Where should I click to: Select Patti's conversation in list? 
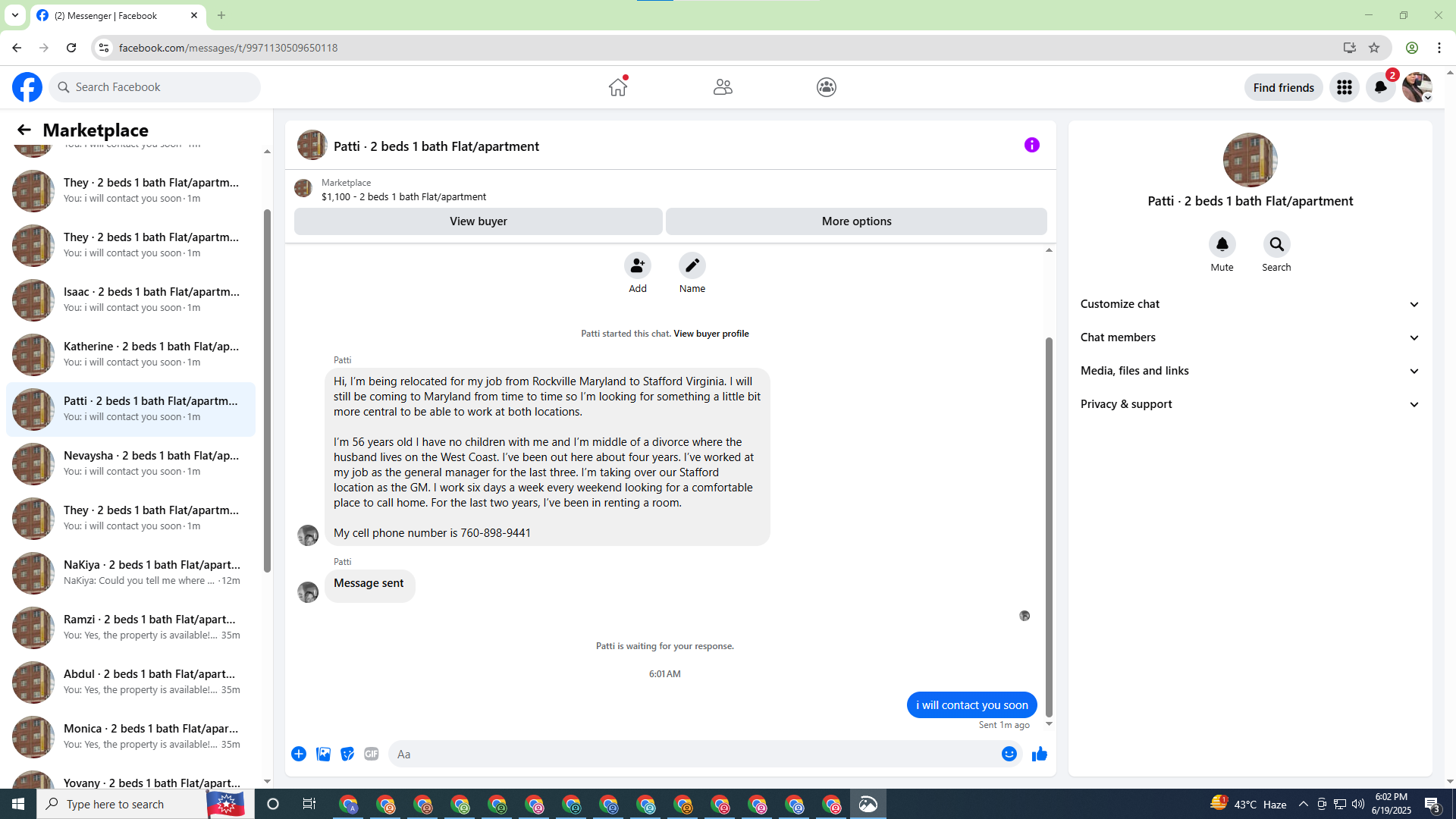coord(130,409)
